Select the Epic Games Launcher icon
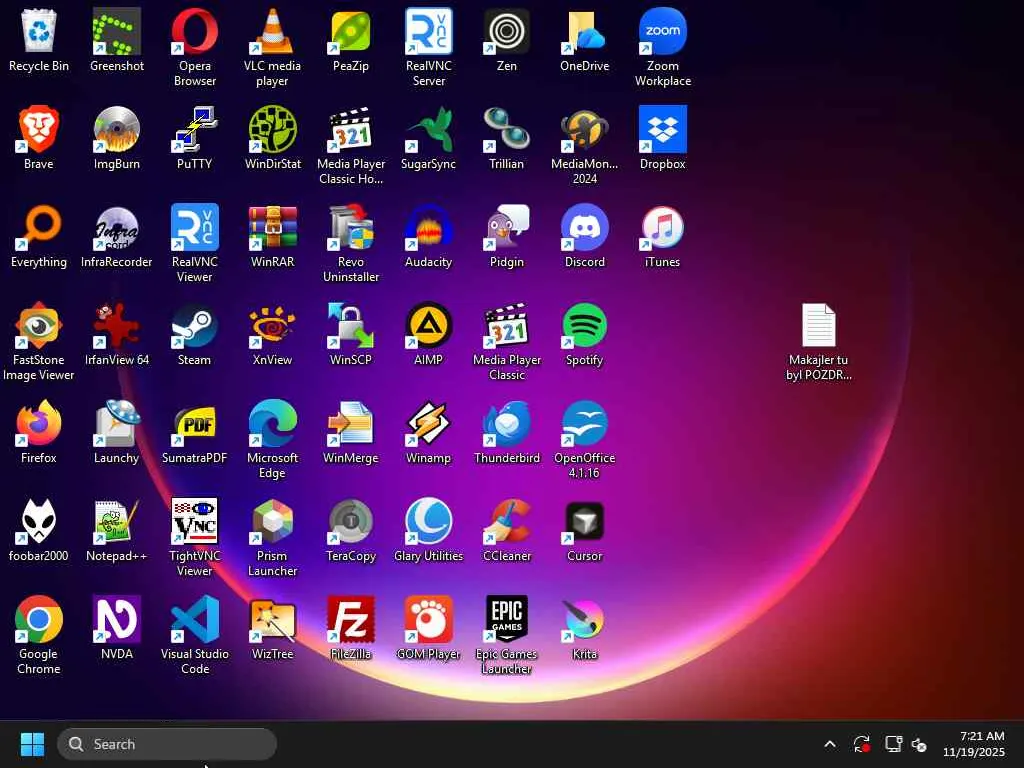Screen dimensions: 1024x768 (507, 621)
